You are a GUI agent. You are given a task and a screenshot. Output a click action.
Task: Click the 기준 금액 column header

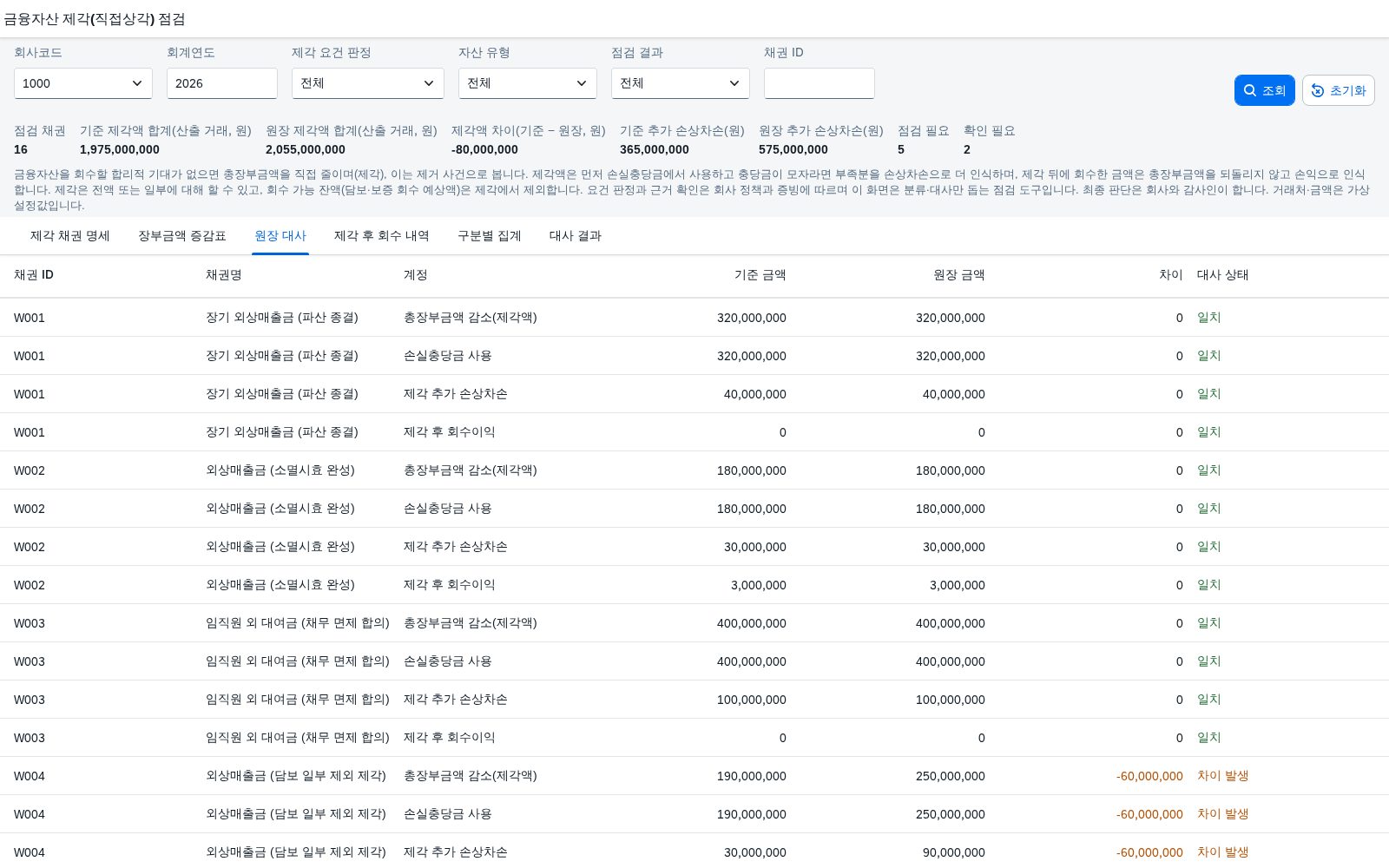[760, 275]
